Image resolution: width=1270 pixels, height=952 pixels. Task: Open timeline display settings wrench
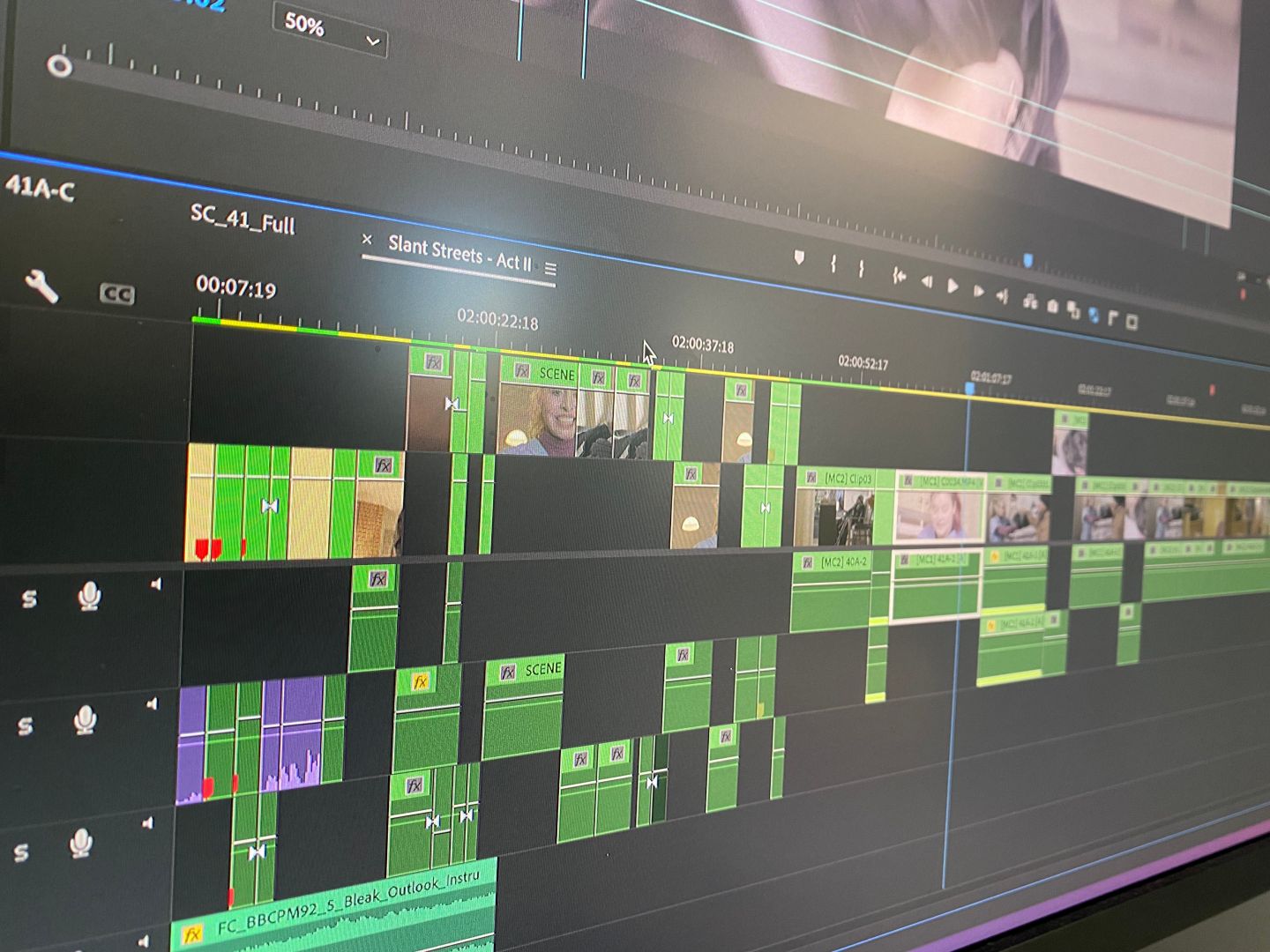tap(41, 286)
